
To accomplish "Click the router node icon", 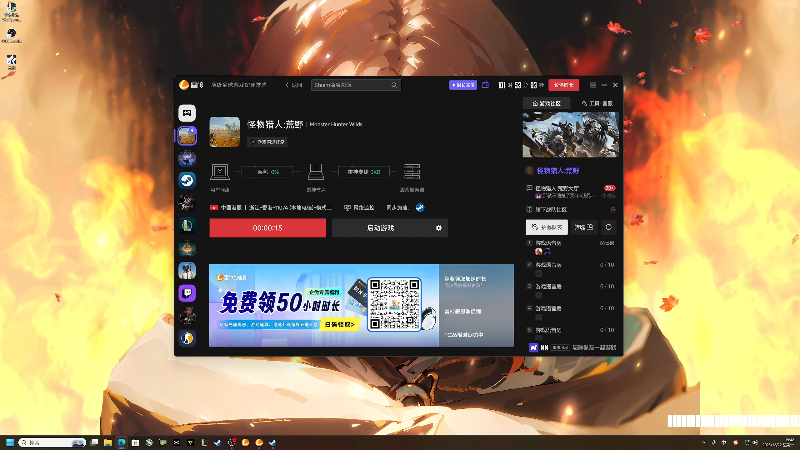I will (x=316, y=171).
